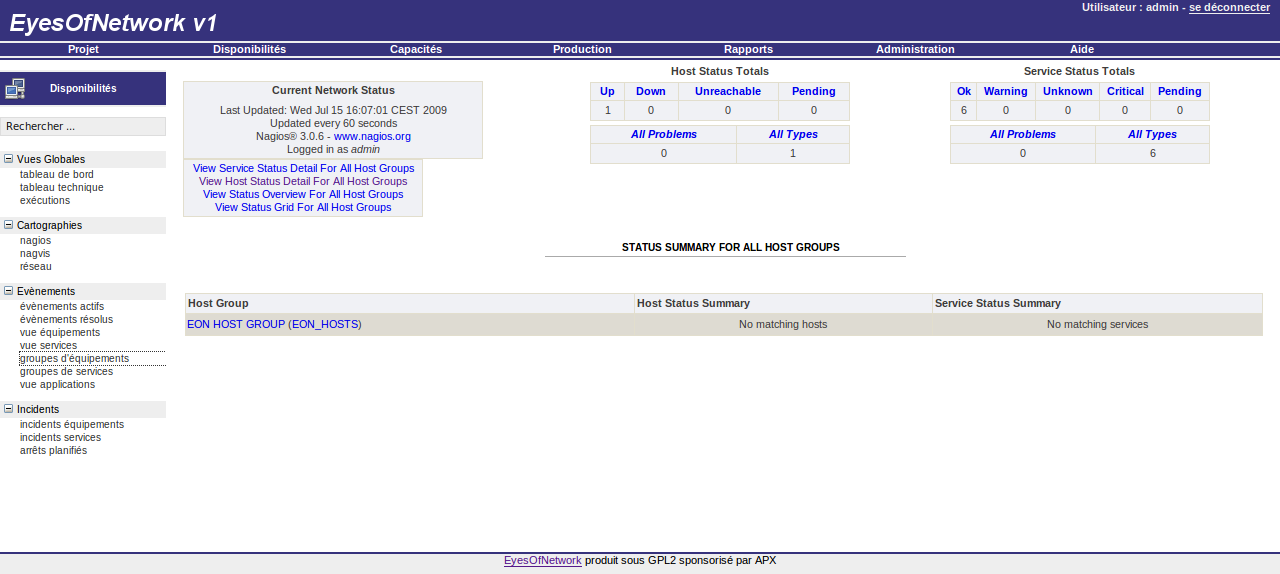
Task: Click the se déconnecter logout link
Action: point(1229,7)
